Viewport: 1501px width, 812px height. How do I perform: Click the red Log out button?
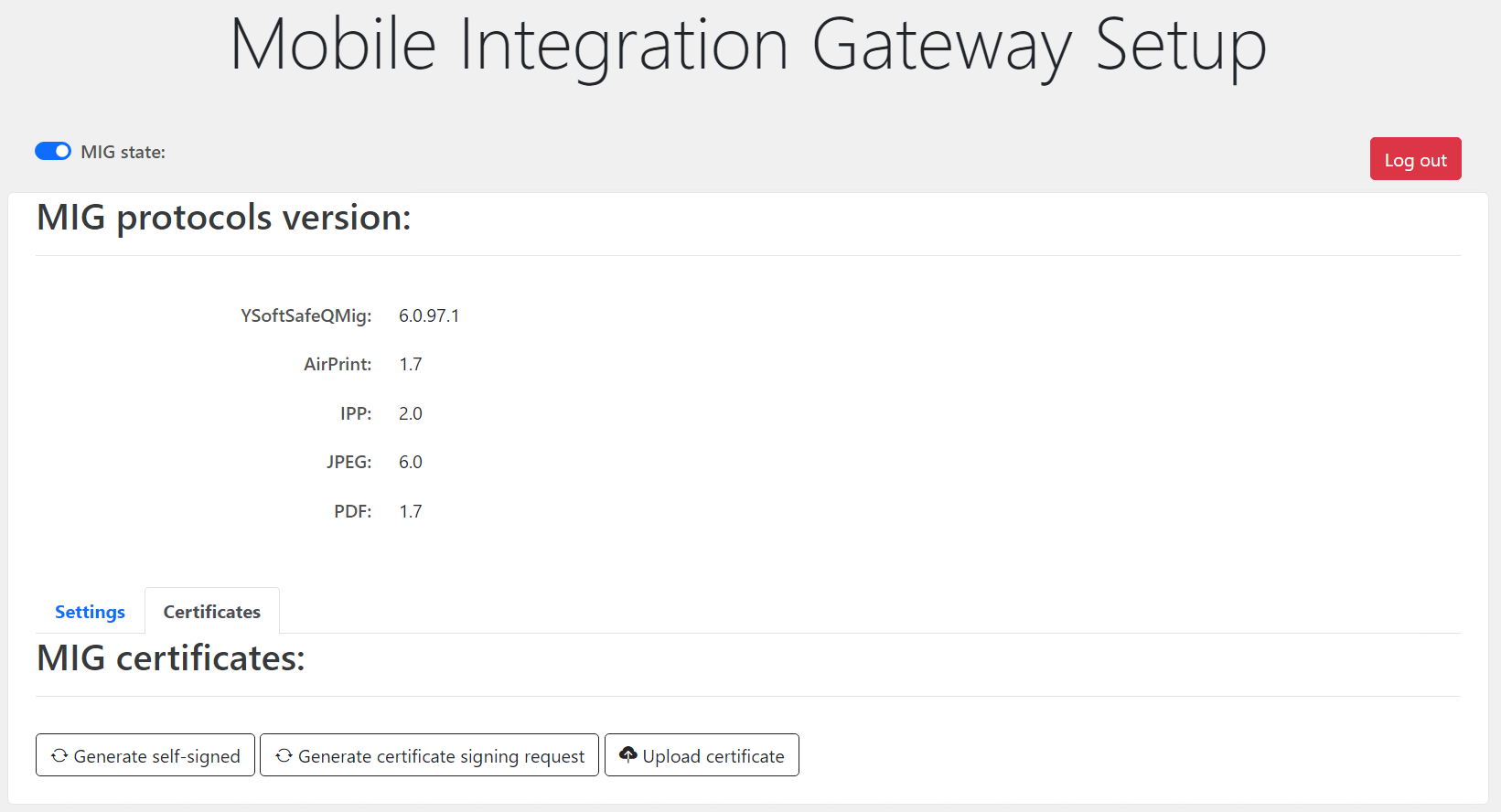1414,159
